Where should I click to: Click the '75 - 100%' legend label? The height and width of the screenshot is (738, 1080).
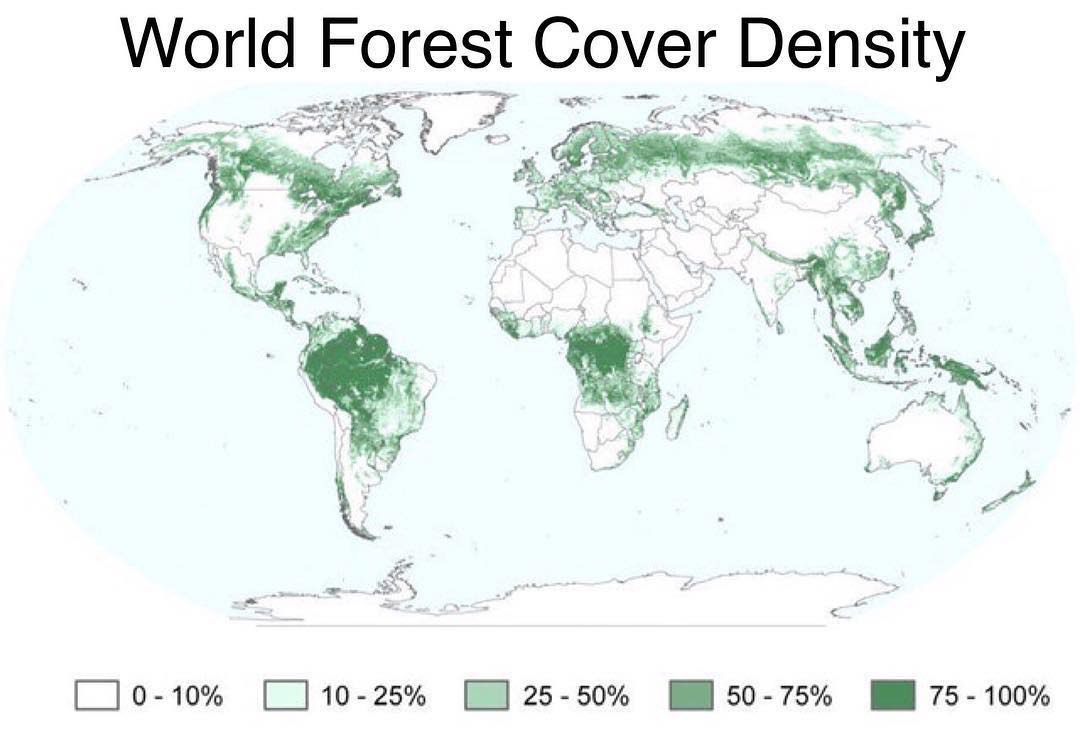pos(990,695)
